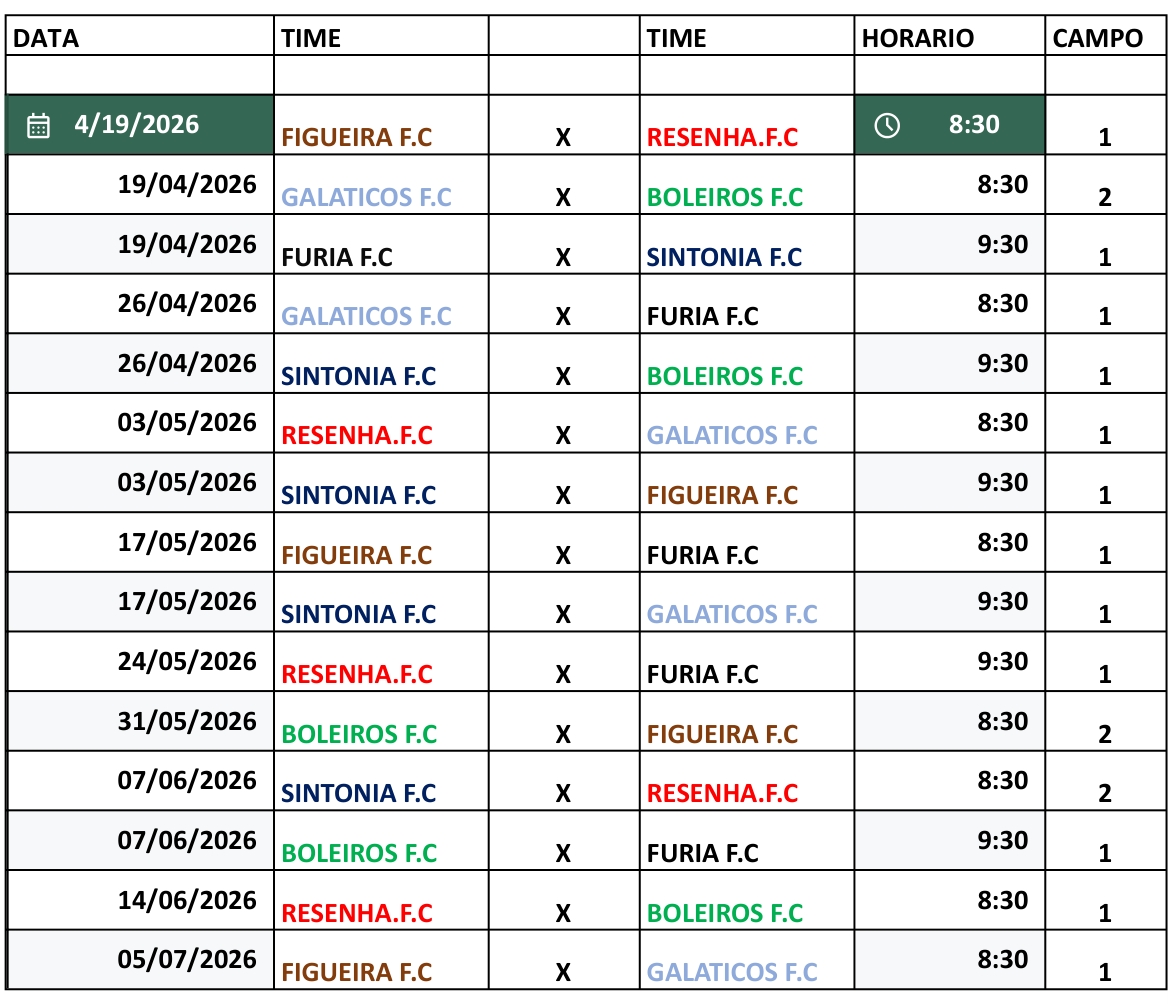Click the clock icon beside 8:30
The width and height of the screenshot is (1175, 1004).
coord(887,126)
